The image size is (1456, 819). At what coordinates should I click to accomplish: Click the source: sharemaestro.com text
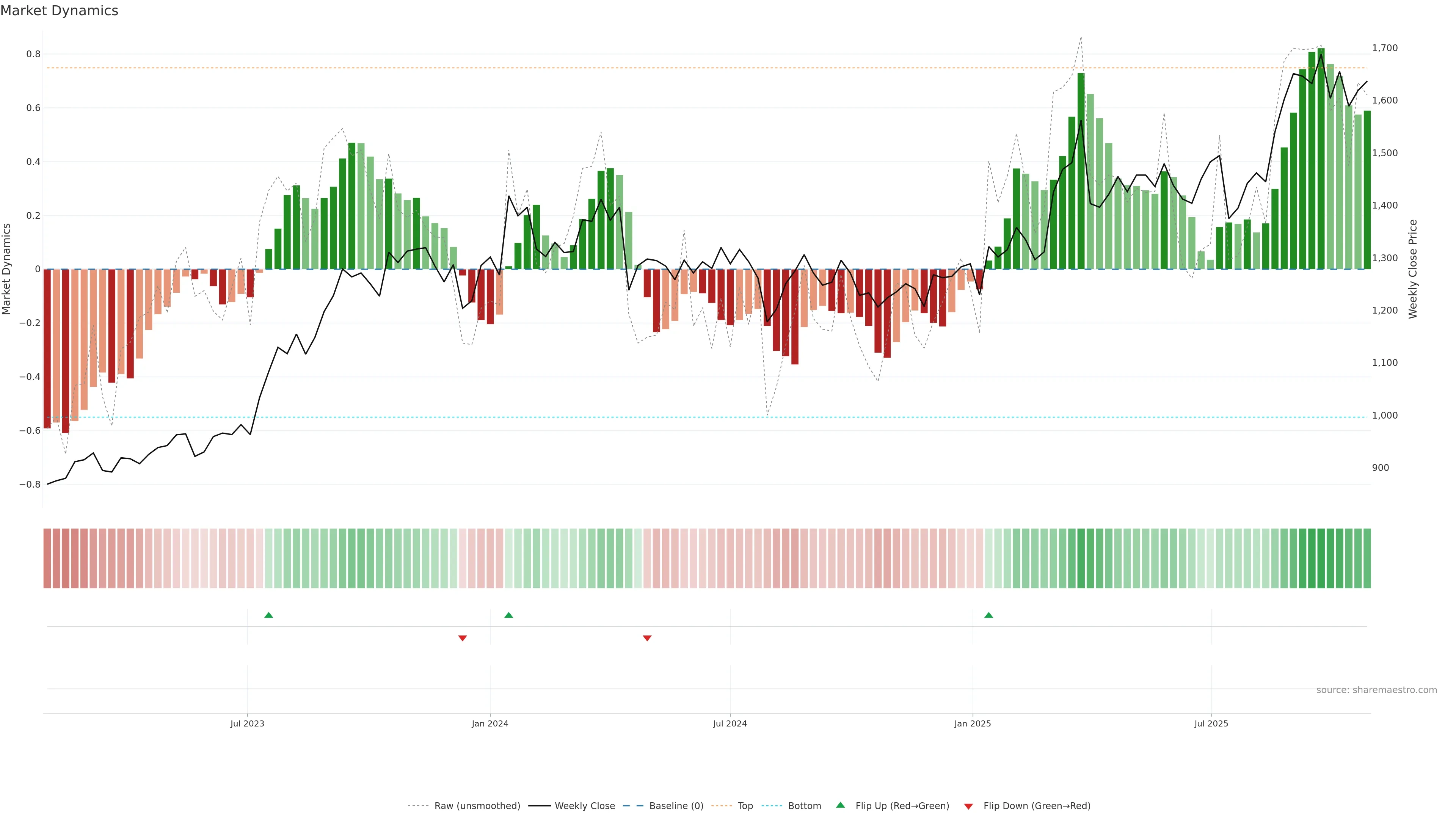pyautogui.click(x=1376, y=690)
